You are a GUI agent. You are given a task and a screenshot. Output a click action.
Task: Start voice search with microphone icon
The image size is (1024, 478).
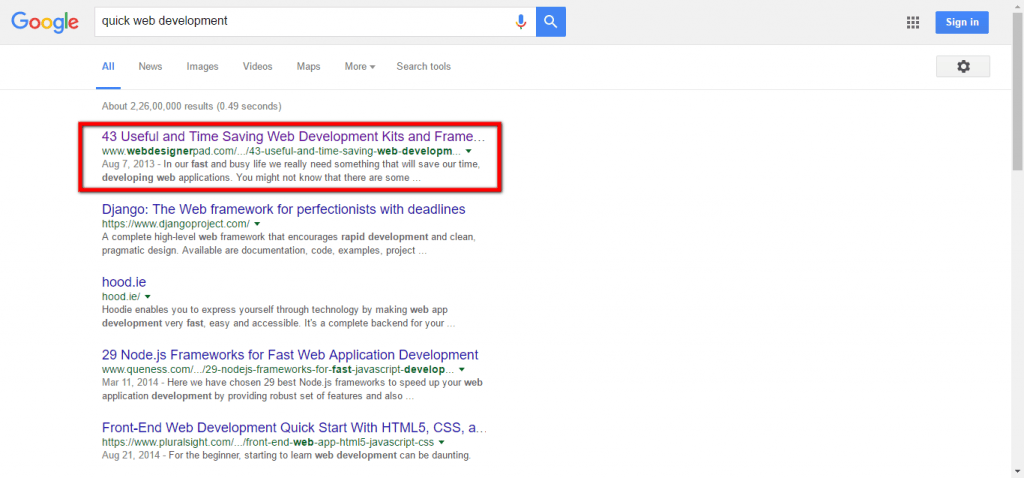click(x=520, y=22)
